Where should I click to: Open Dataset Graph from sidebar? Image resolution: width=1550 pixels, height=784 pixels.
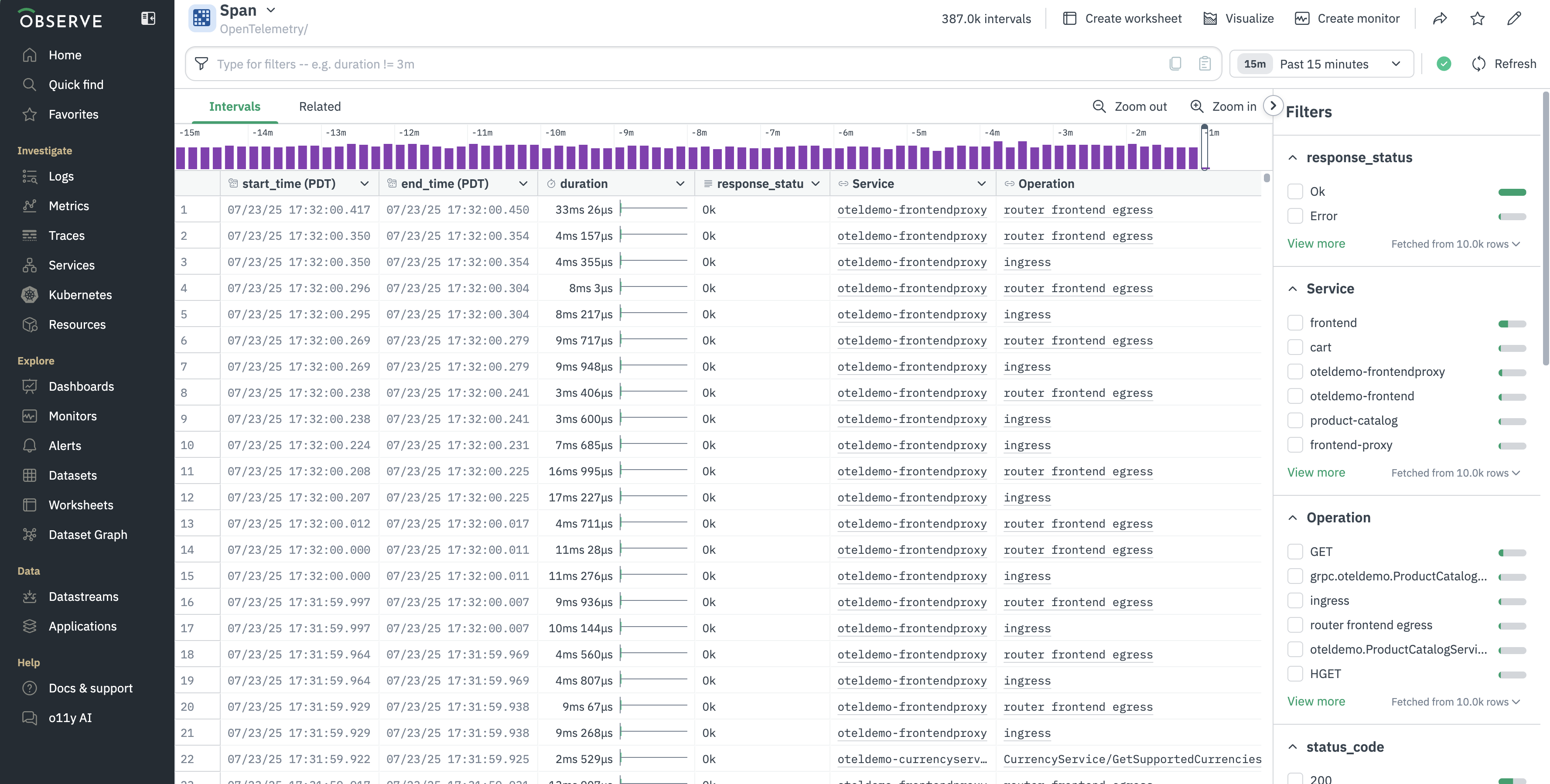click(88, 534)
